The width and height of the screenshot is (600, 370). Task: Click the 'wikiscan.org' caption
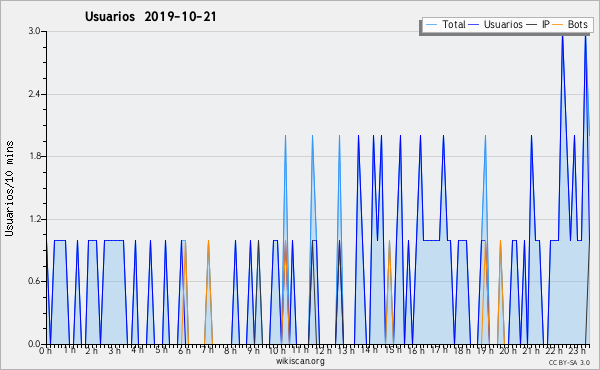tap(300, 361)
